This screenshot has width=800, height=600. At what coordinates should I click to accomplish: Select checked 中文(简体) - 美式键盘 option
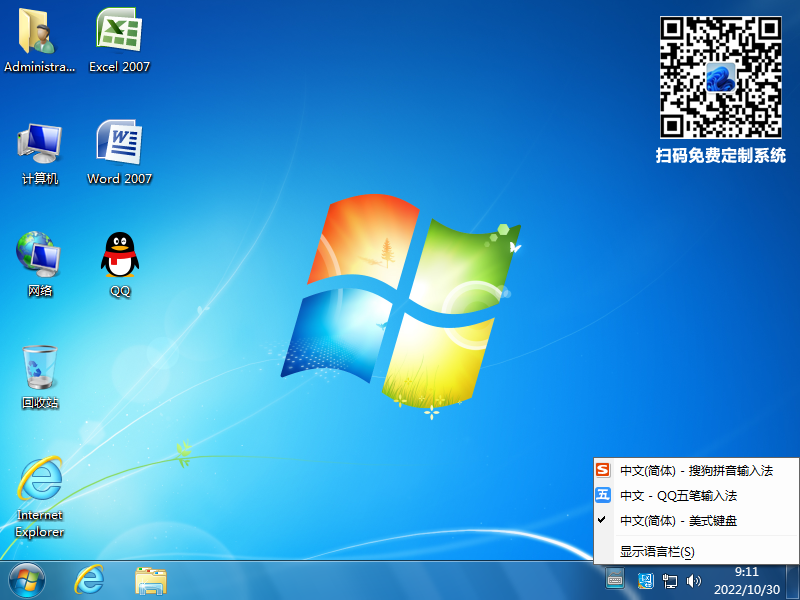pyautogui.click(x=678, y=521)
